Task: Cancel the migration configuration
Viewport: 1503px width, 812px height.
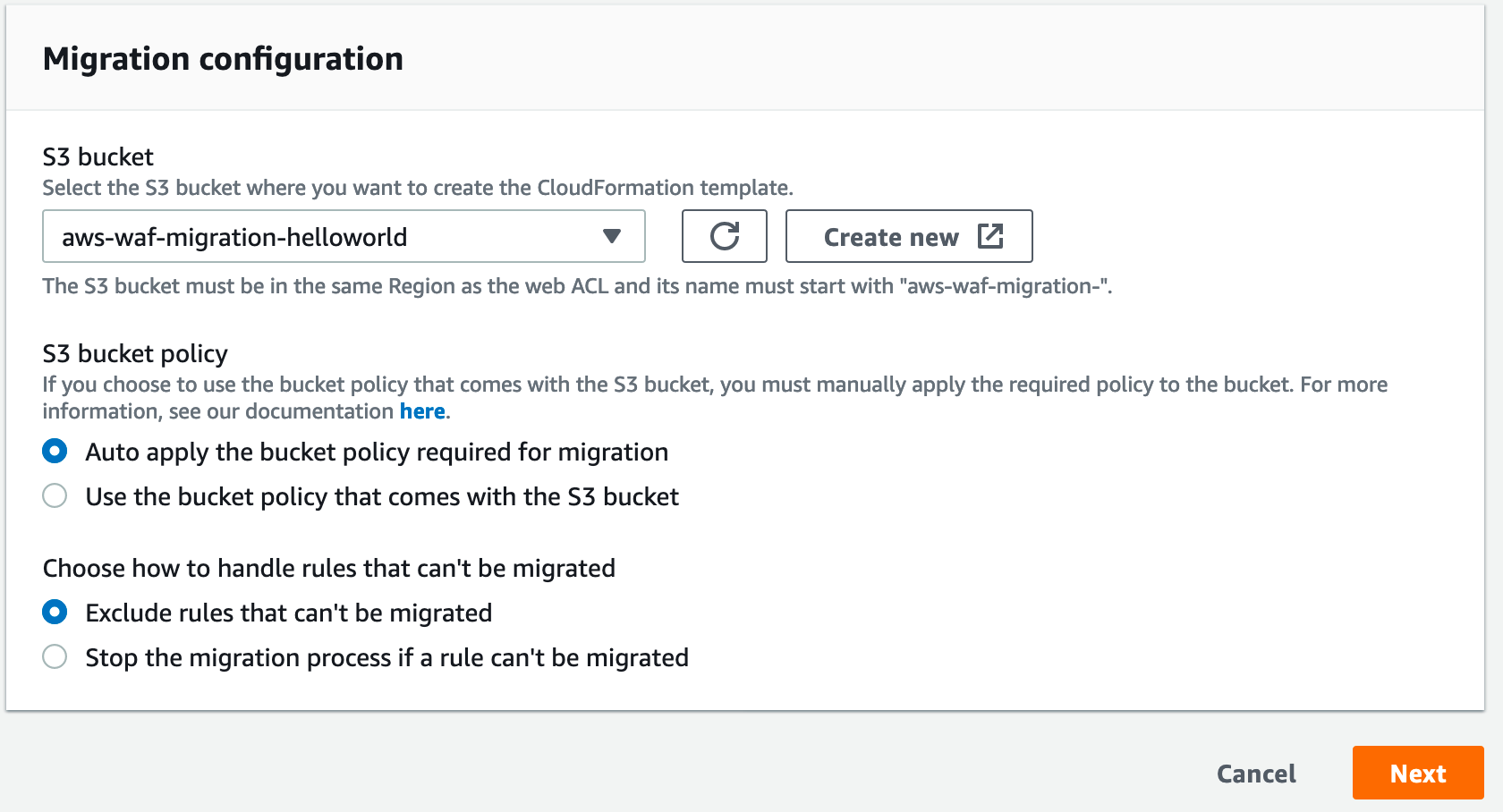Action: 1256,773
